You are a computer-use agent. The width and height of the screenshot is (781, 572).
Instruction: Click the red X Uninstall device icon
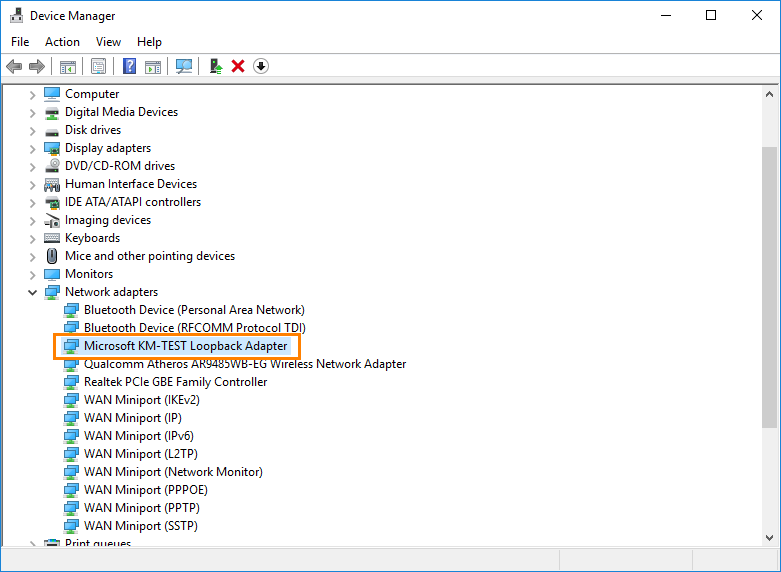pyautogui.click(x=238, y=66)
